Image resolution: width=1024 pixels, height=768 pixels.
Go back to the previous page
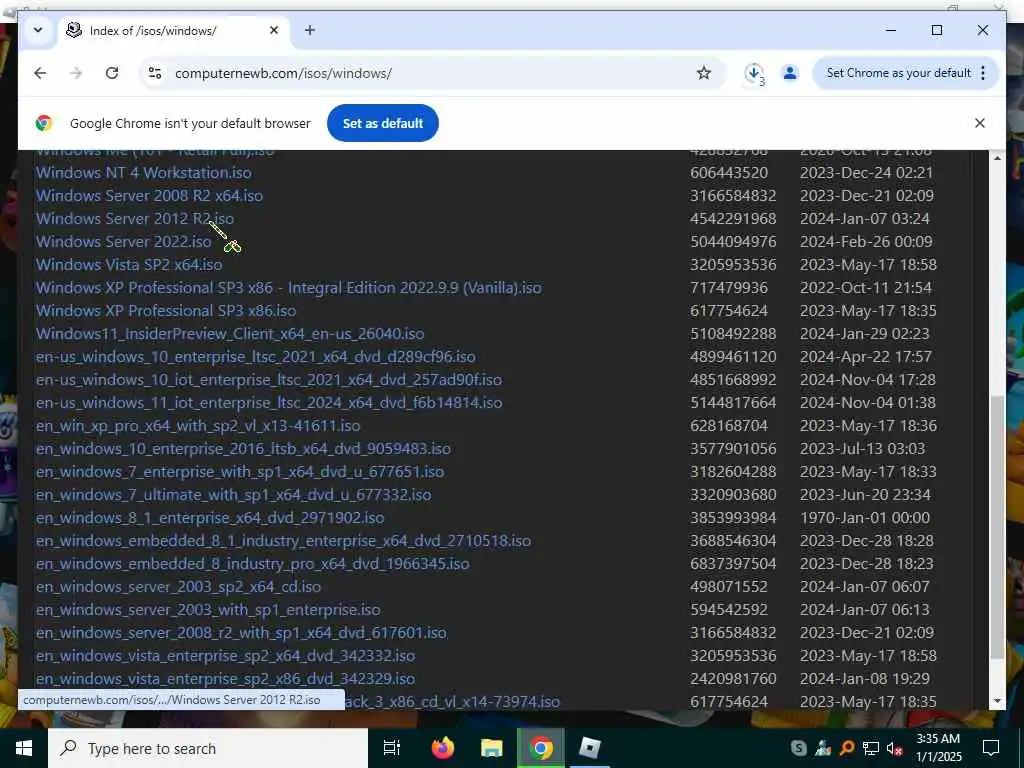[40, 73]
